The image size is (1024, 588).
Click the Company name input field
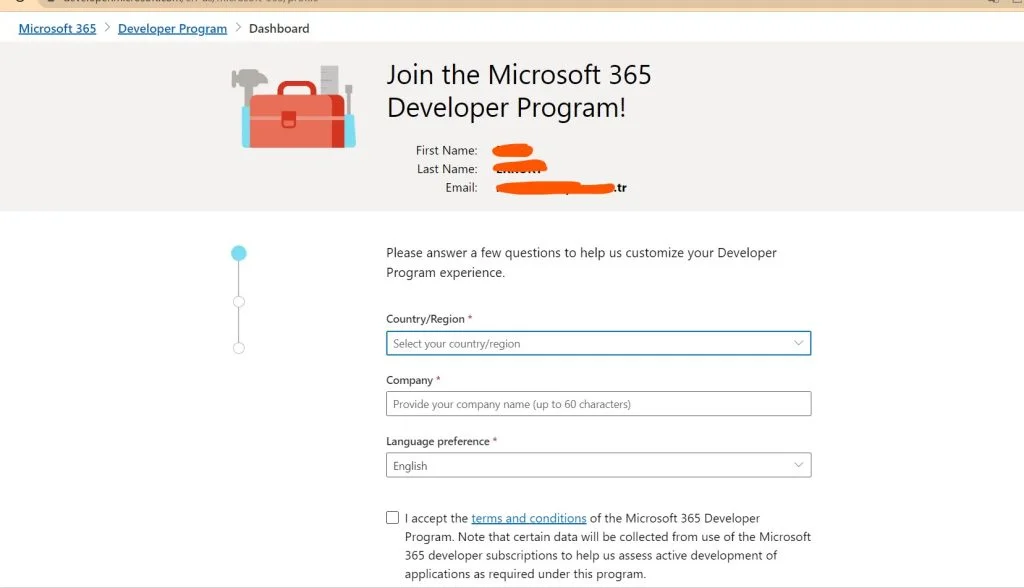coord(598,404)
